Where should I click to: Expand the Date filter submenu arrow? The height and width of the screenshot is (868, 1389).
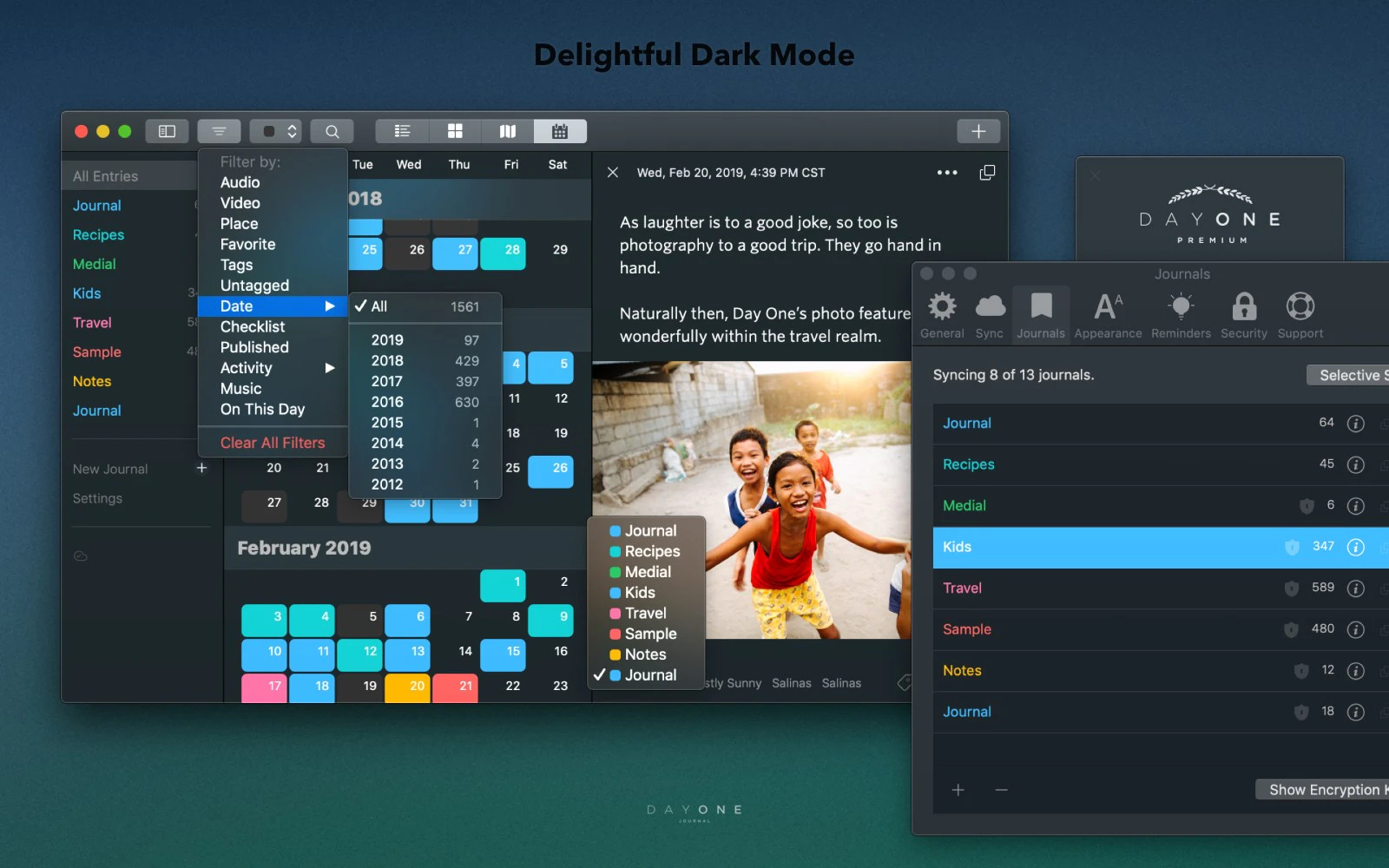pos(329,306)
